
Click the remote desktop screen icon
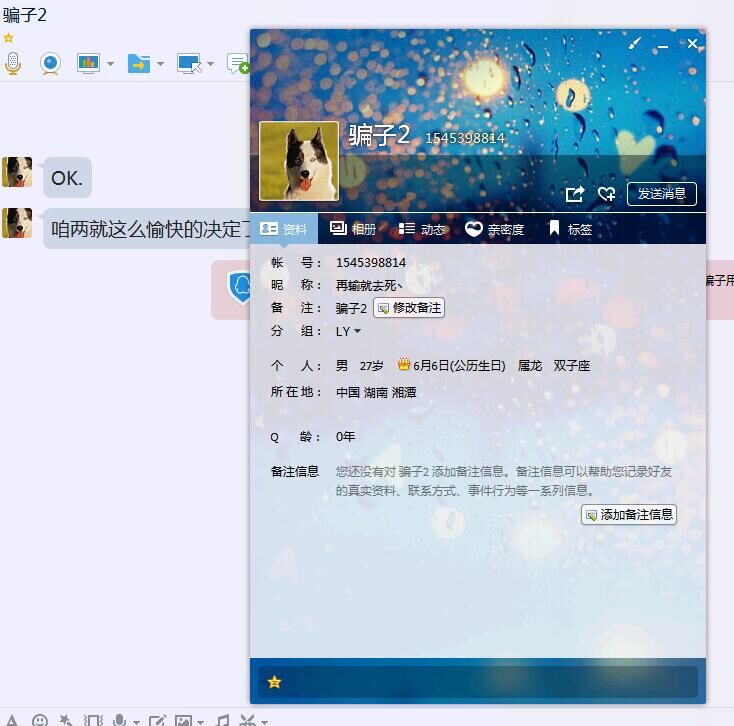pos(189,63)
